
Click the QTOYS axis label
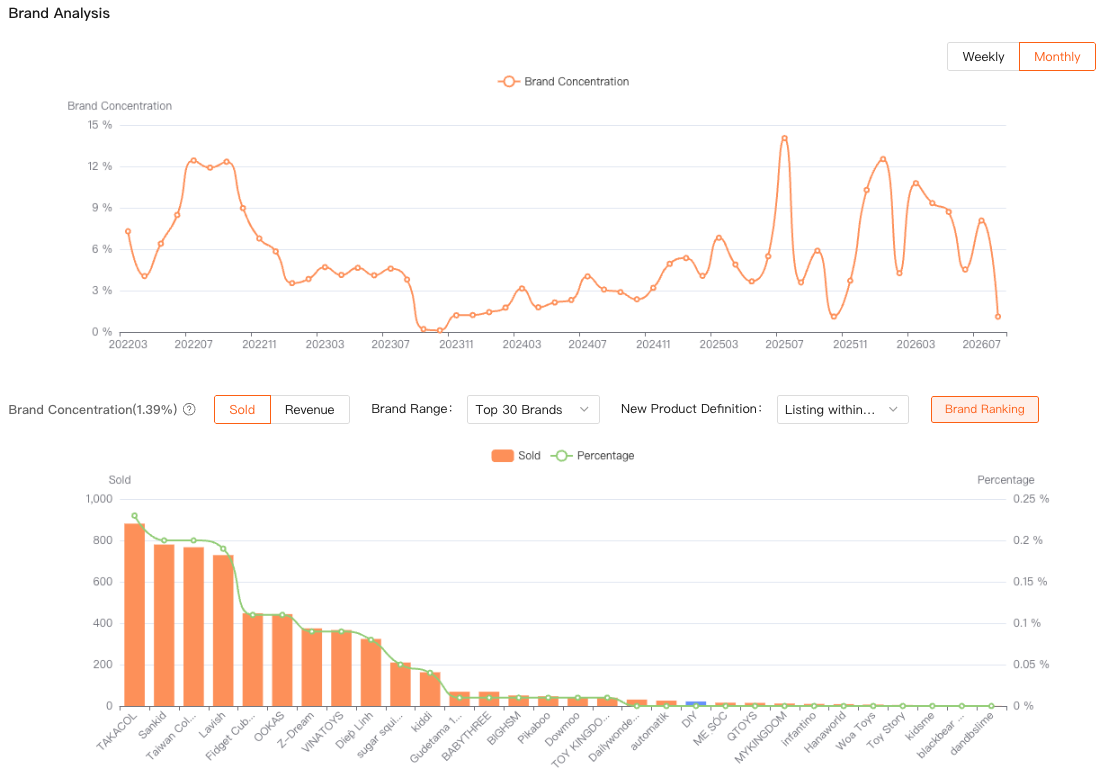(x=742, y=726)
